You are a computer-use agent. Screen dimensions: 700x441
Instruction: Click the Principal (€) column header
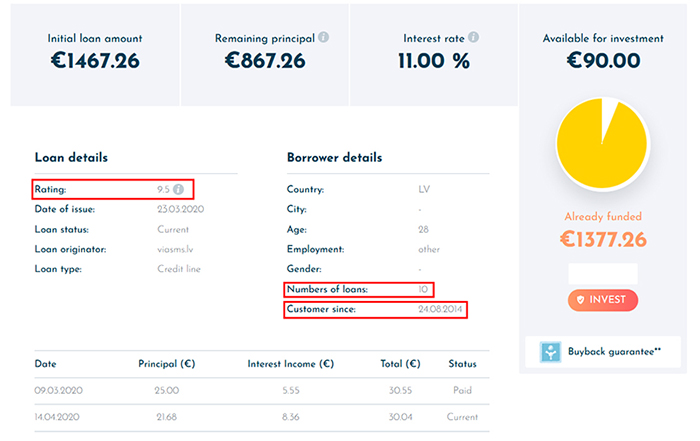click(x=167, y=364)
